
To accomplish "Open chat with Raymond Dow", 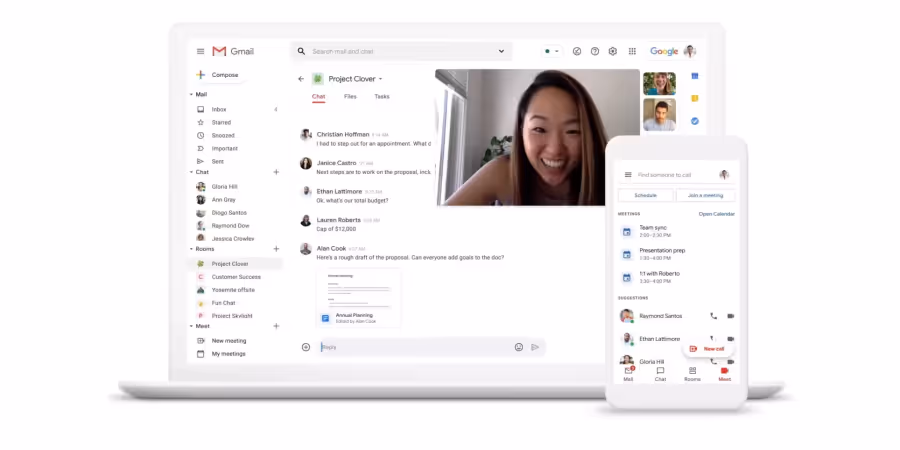I will click(230, 226).
